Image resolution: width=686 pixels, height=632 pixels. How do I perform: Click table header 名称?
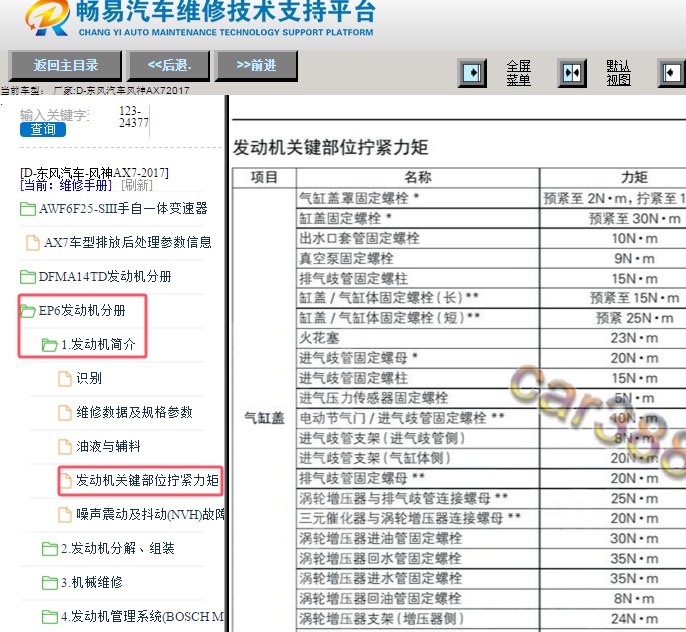pyautogui.click(x=418, y=177)
